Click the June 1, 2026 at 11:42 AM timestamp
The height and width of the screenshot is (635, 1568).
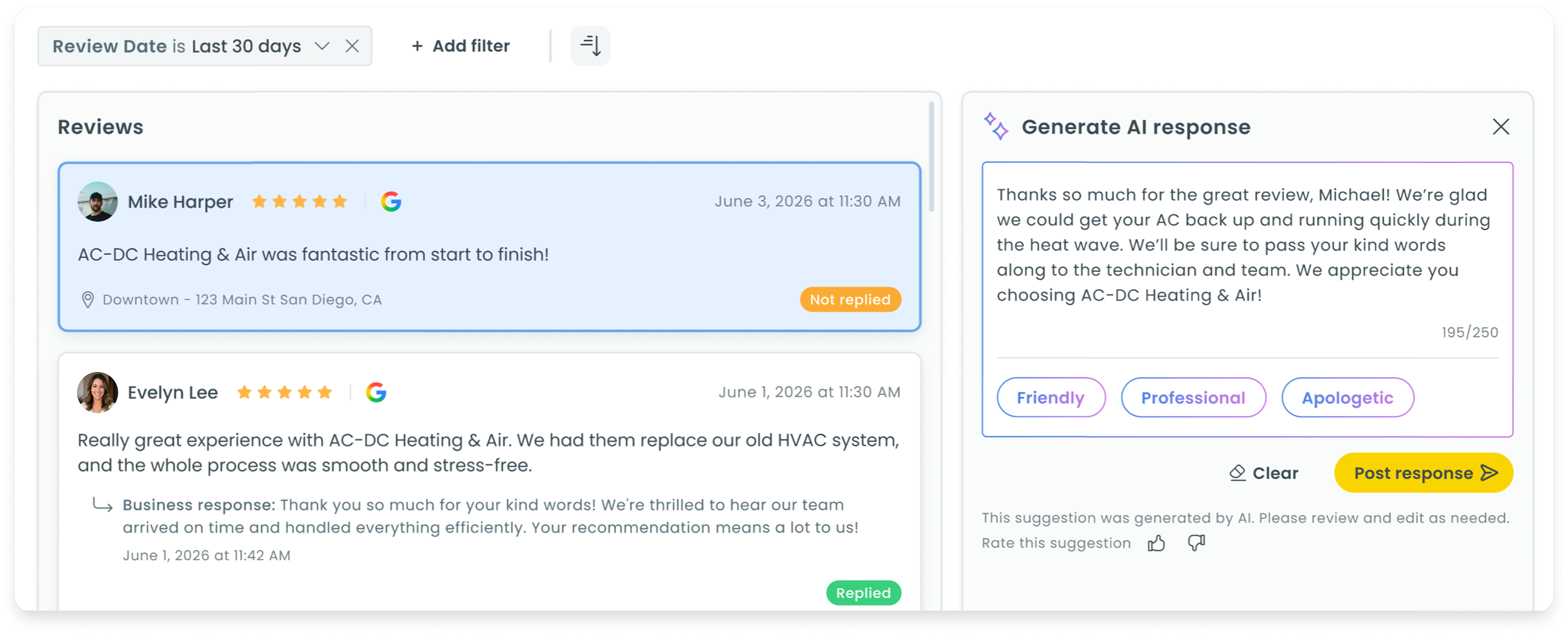coord(206,555)
